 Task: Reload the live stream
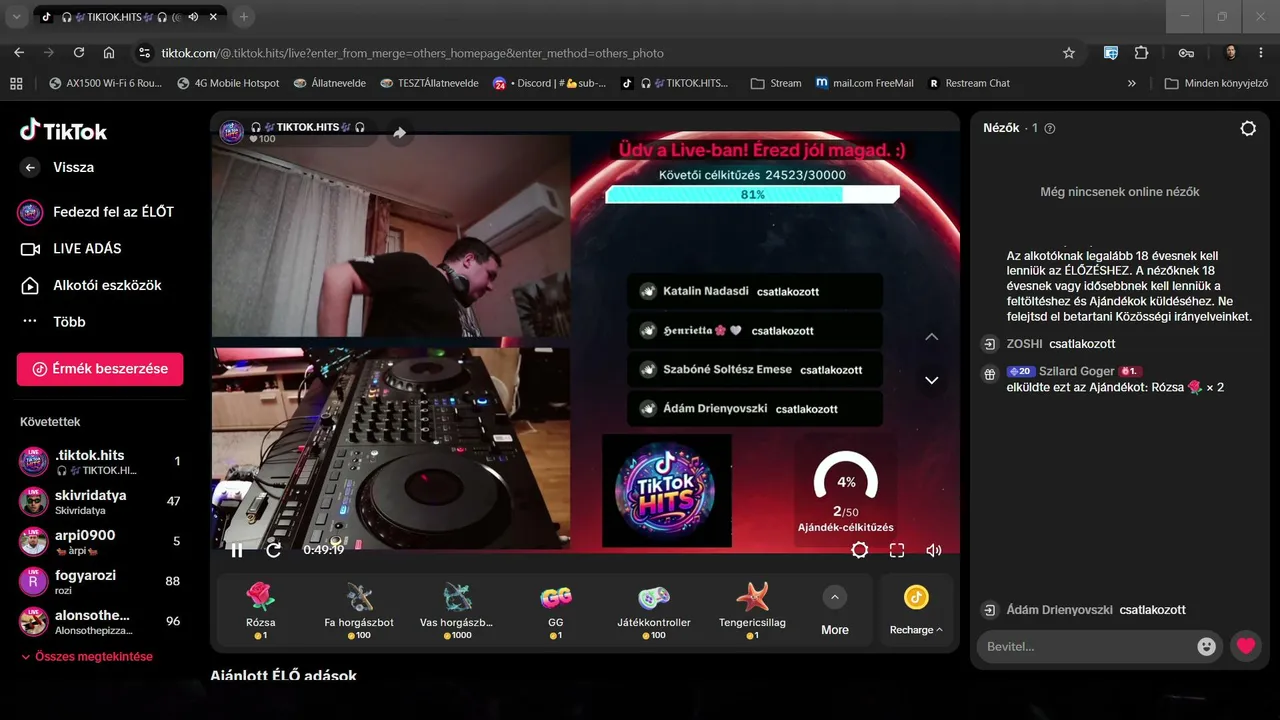[273, 550]
